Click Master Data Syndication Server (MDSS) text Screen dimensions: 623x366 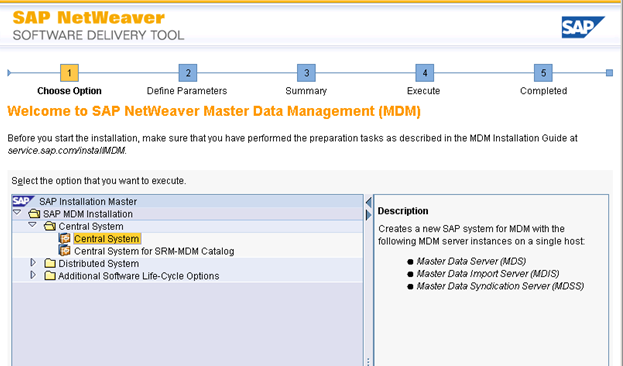point(500,286)
